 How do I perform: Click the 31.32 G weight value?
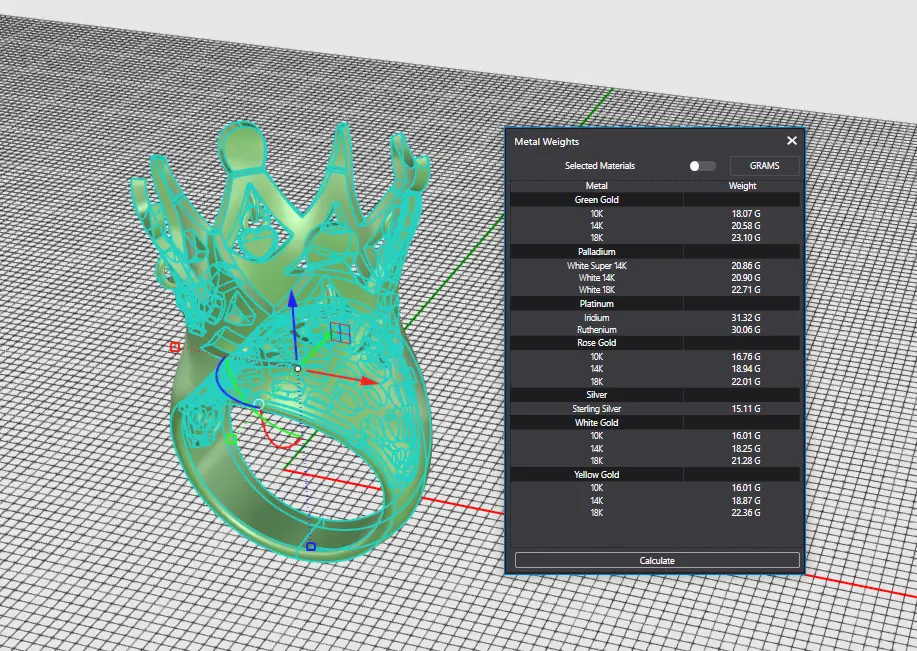tap(746, 318)
